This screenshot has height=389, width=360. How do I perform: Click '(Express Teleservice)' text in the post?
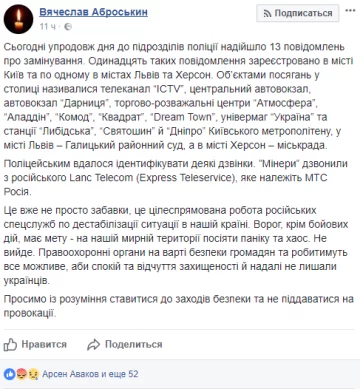[186, 178]
